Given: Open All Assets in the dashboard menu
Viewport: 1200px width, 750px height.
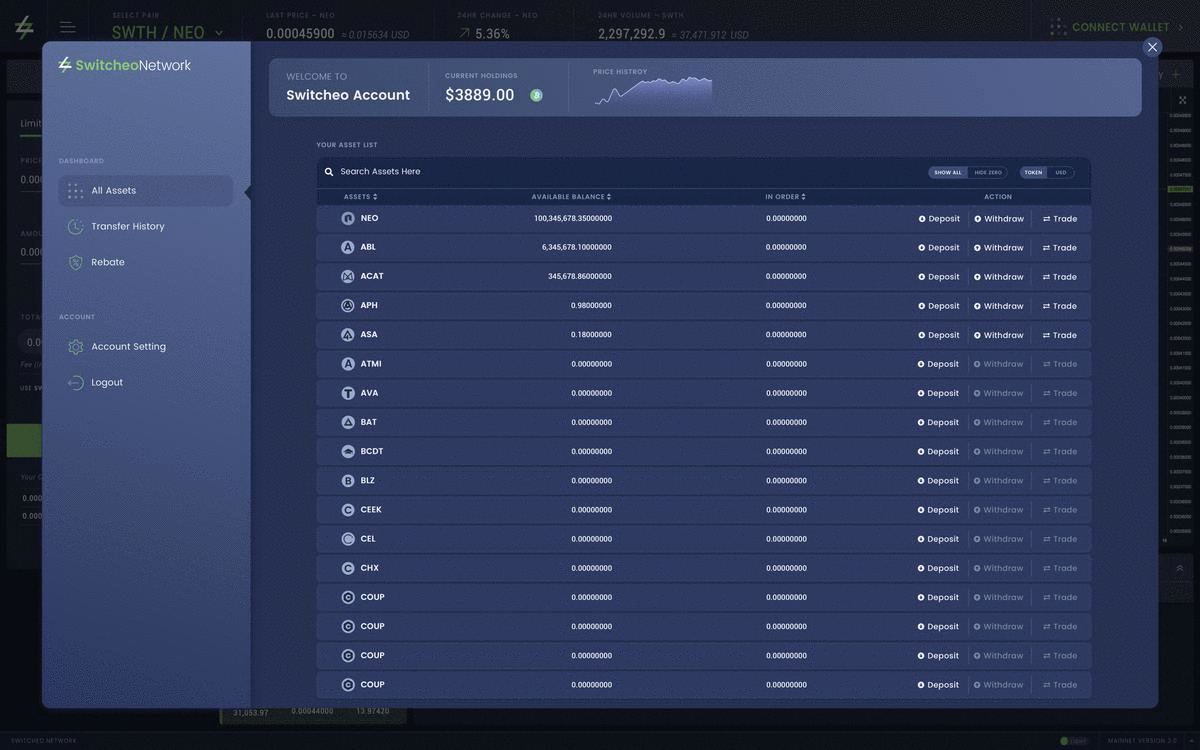Looking at the screenshot, I should click(145, 191).
